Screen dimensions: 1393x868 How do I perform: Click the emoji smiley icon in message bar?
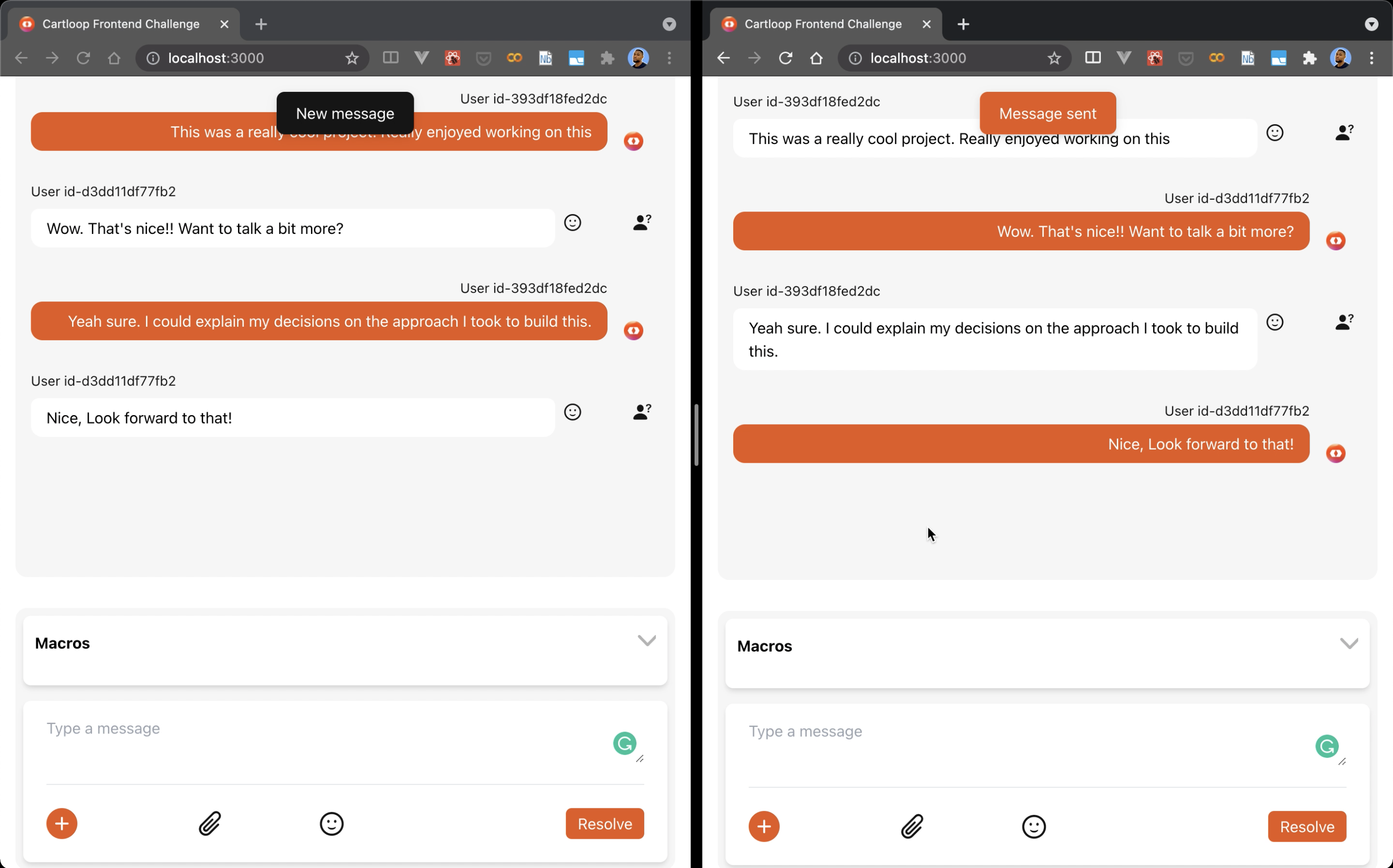(x=331, y=824)
